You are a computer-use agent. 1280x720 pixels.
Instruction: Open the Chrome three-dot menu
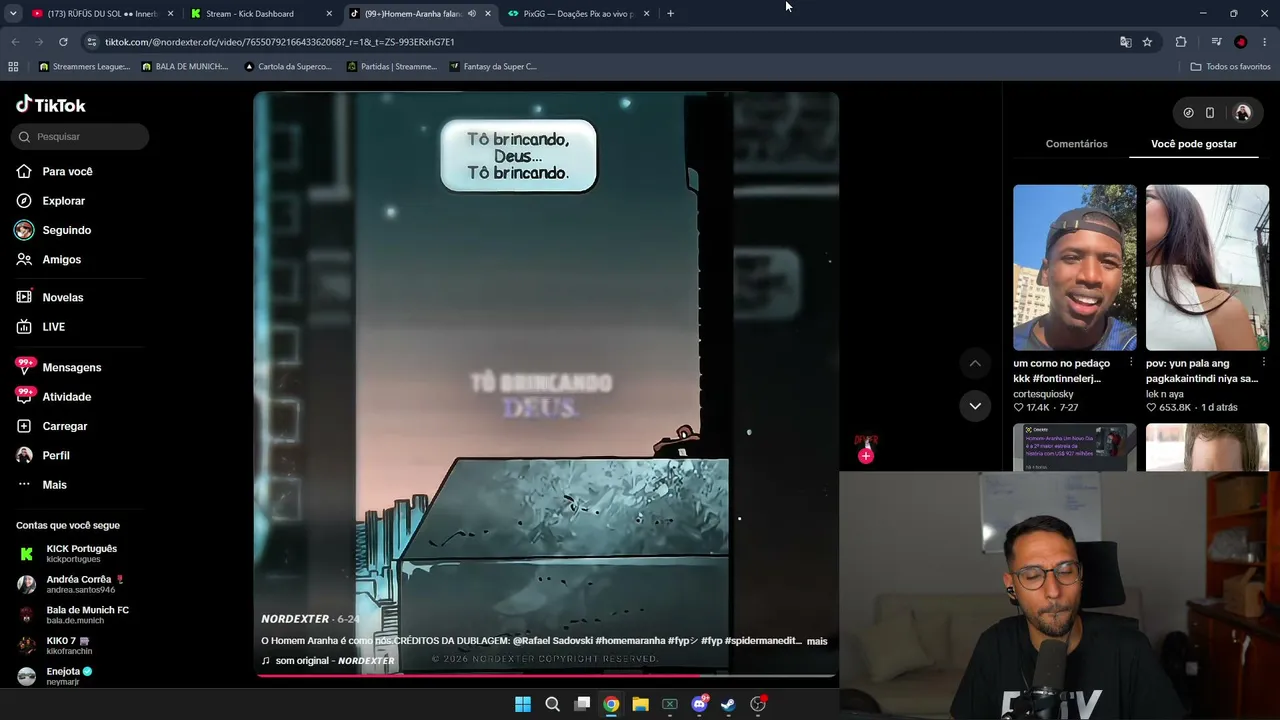[1266, 42]
